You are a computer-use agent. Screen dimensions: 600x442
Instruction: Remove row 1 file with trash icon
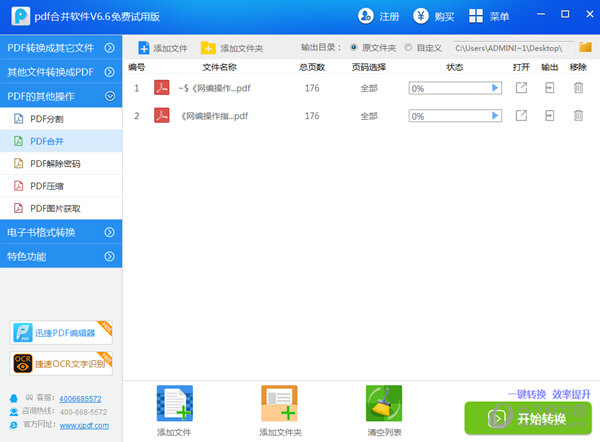578,88
